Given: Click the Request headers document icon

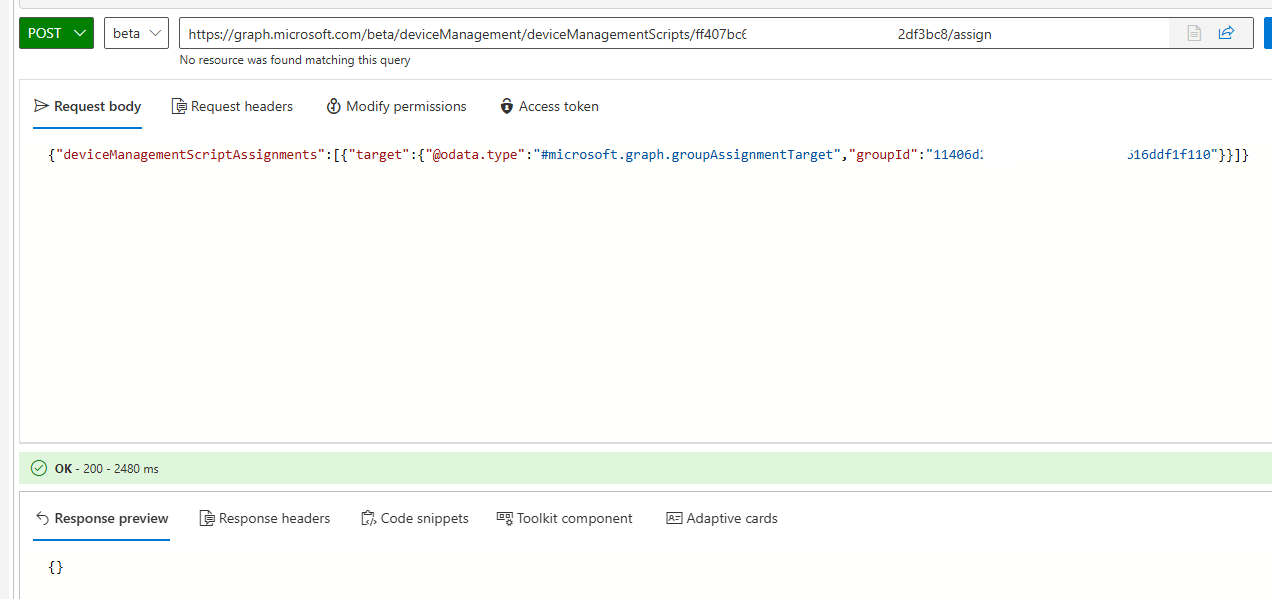Looking at the screenshot, I should (179, 105).
